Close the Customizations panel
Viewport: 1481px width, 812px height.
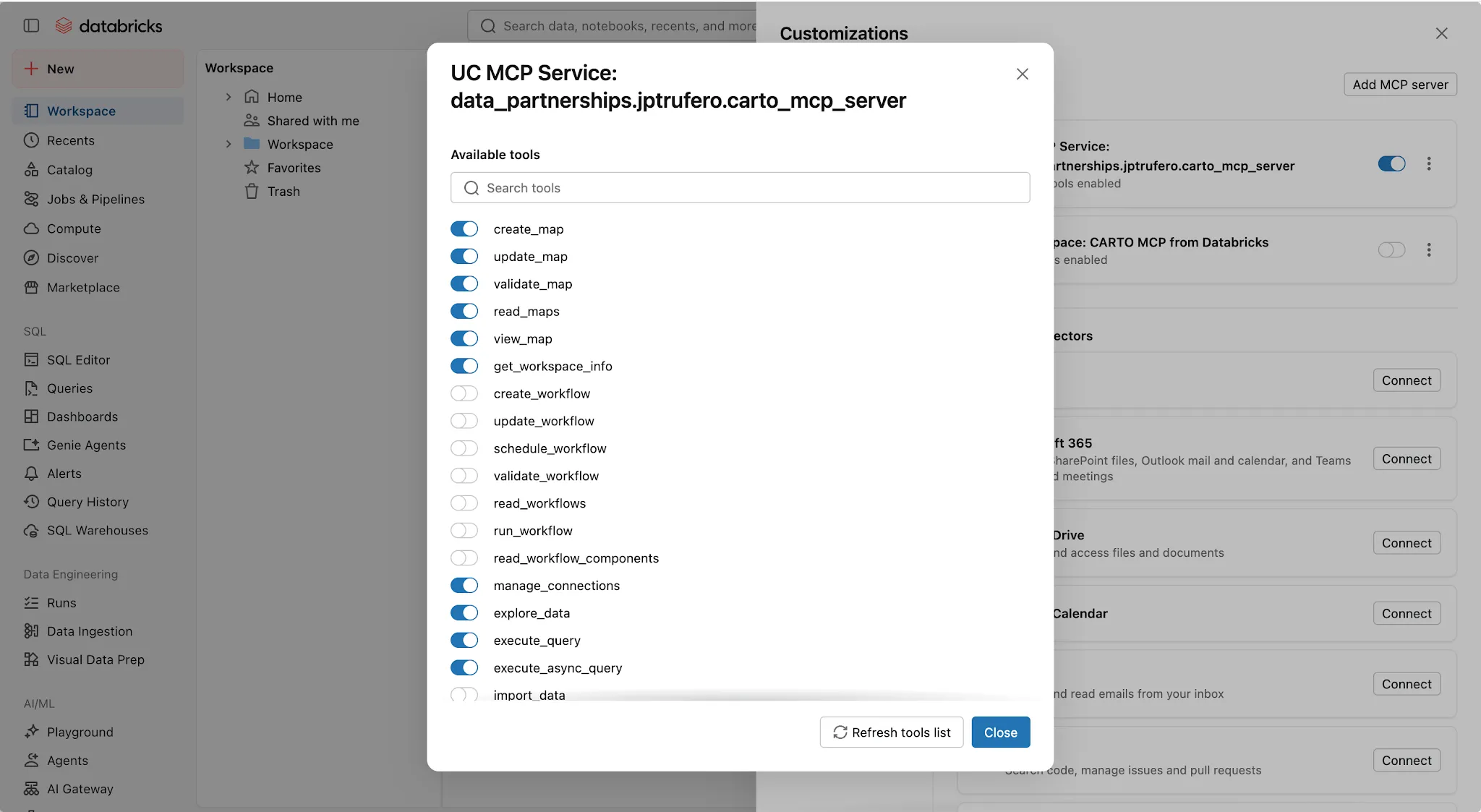[x=1441, y=33]
